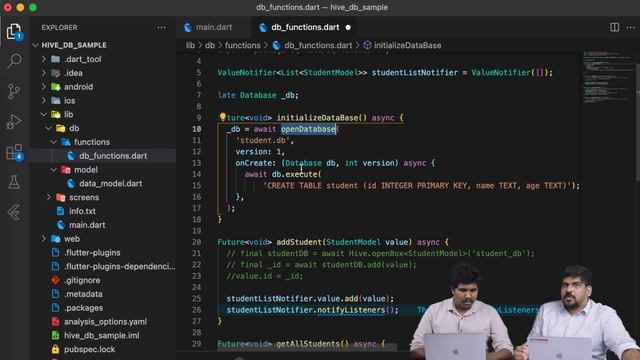Split the editor to the right
This screenshot has height=360, width=640.
(614, 27)
